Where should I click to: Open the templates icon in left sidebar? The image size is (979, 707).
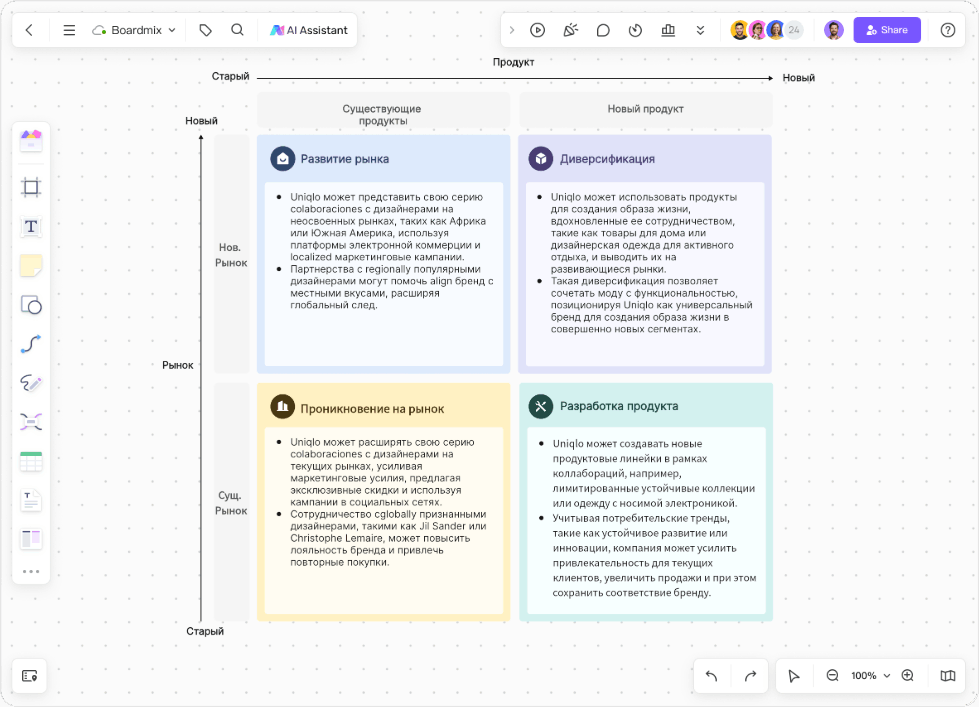coord(31,141)
